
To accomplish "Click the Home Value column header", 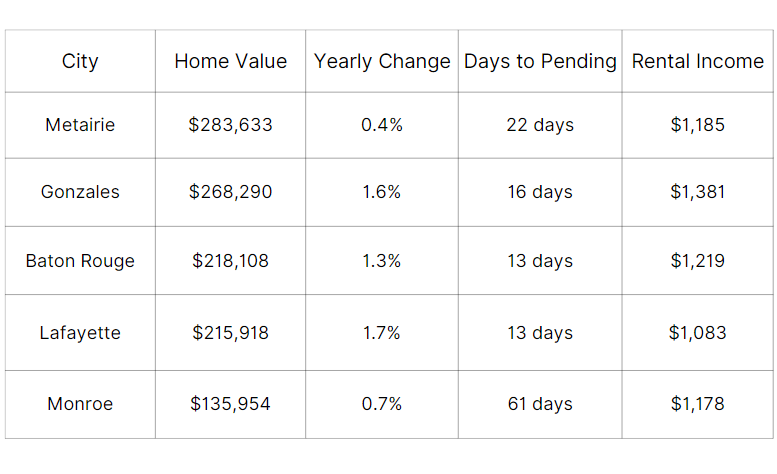I will click(230, 61).
